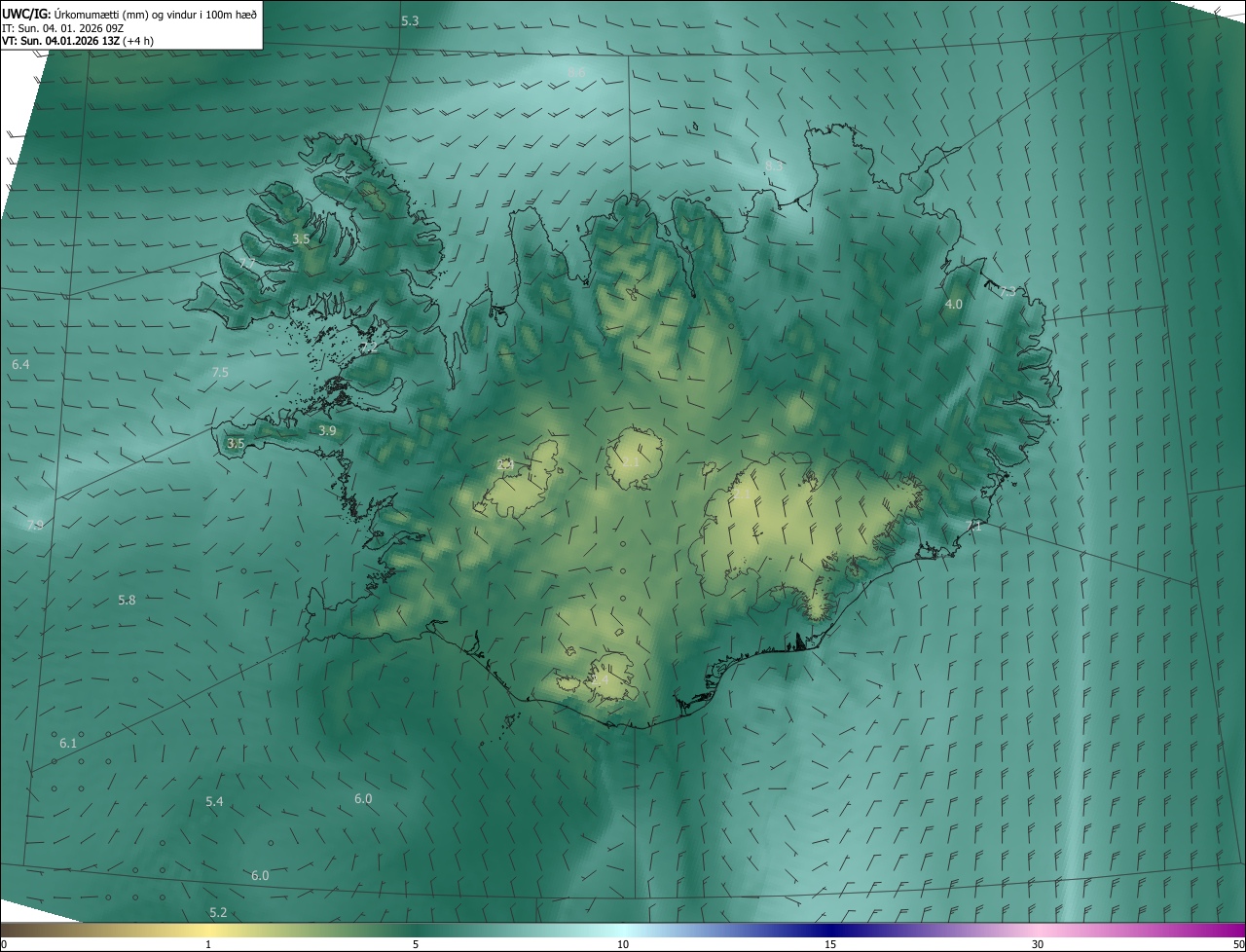This screenshot has height=952, width=1246.
Task: Click the 5 tick label on the color scale
Action: 416,945
